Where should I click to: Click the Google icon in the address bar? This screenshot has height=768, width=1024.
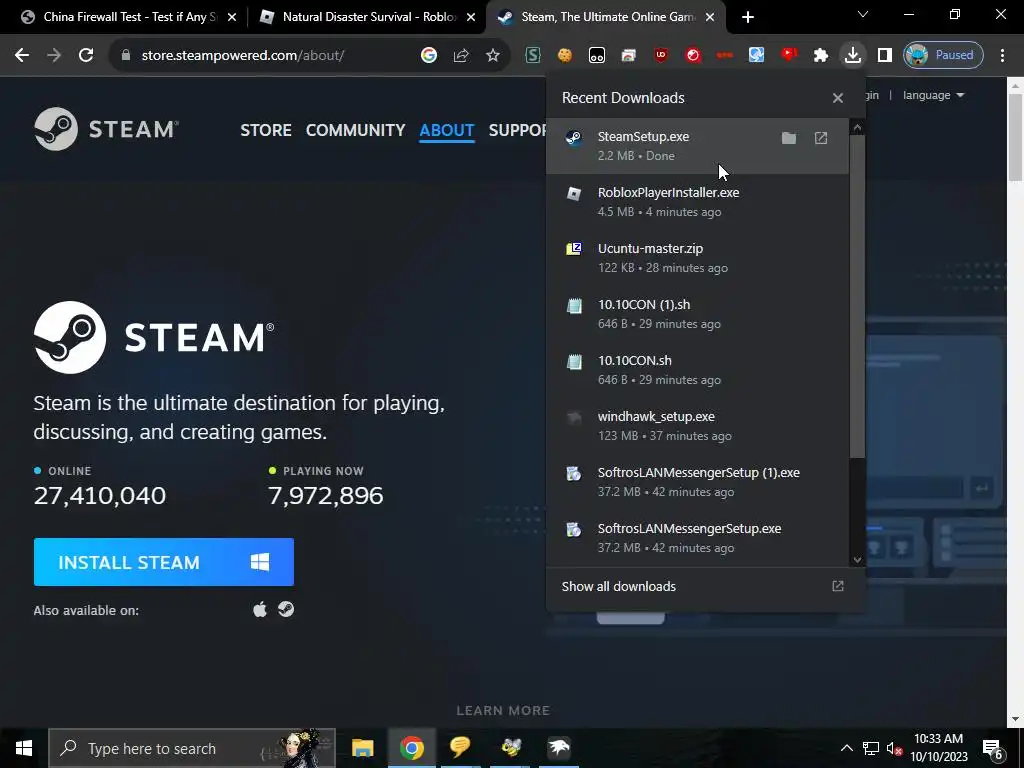tap(429, 55)
